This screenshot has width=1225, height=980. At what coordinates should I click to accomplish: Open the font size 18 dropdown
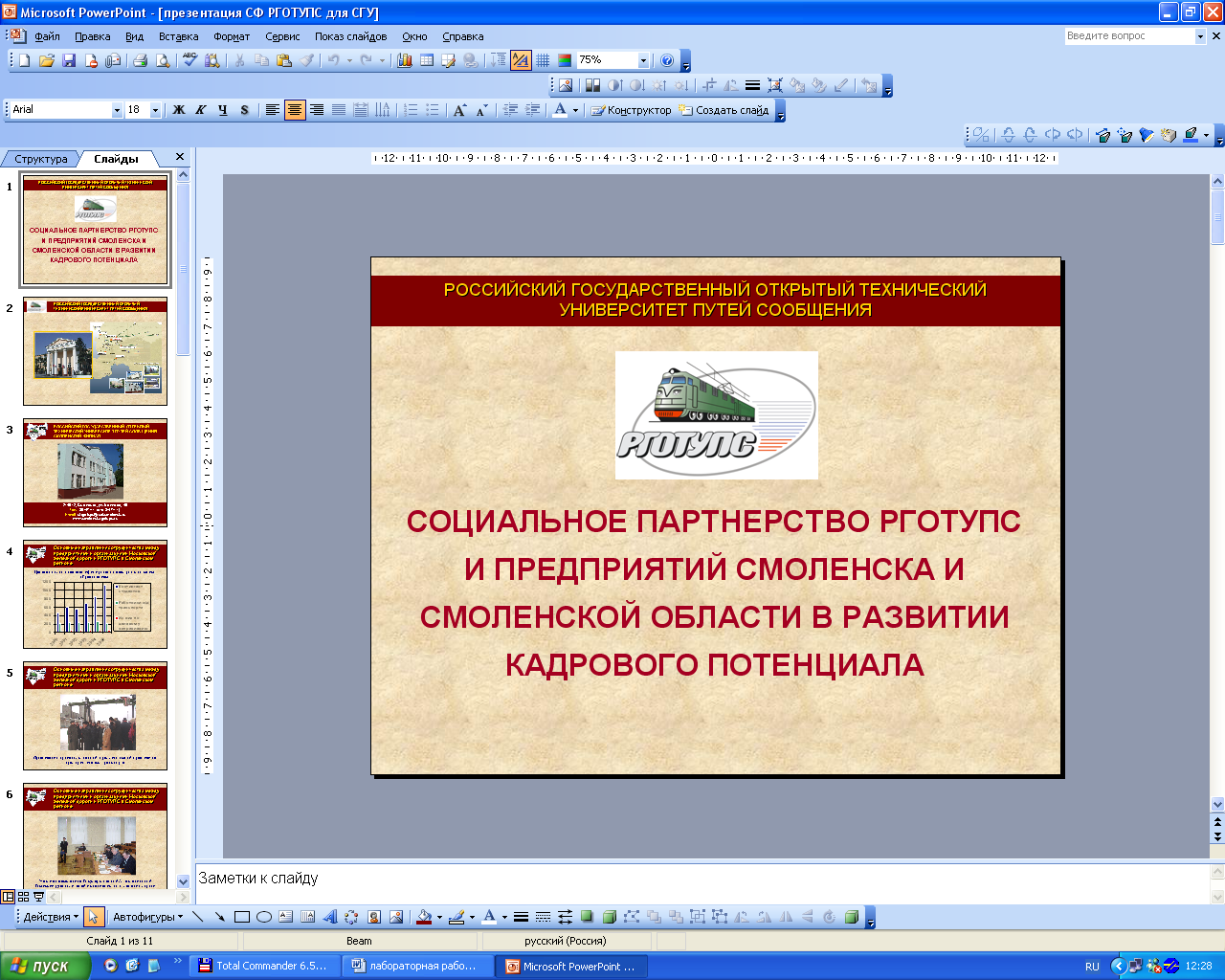click(155, 110)
